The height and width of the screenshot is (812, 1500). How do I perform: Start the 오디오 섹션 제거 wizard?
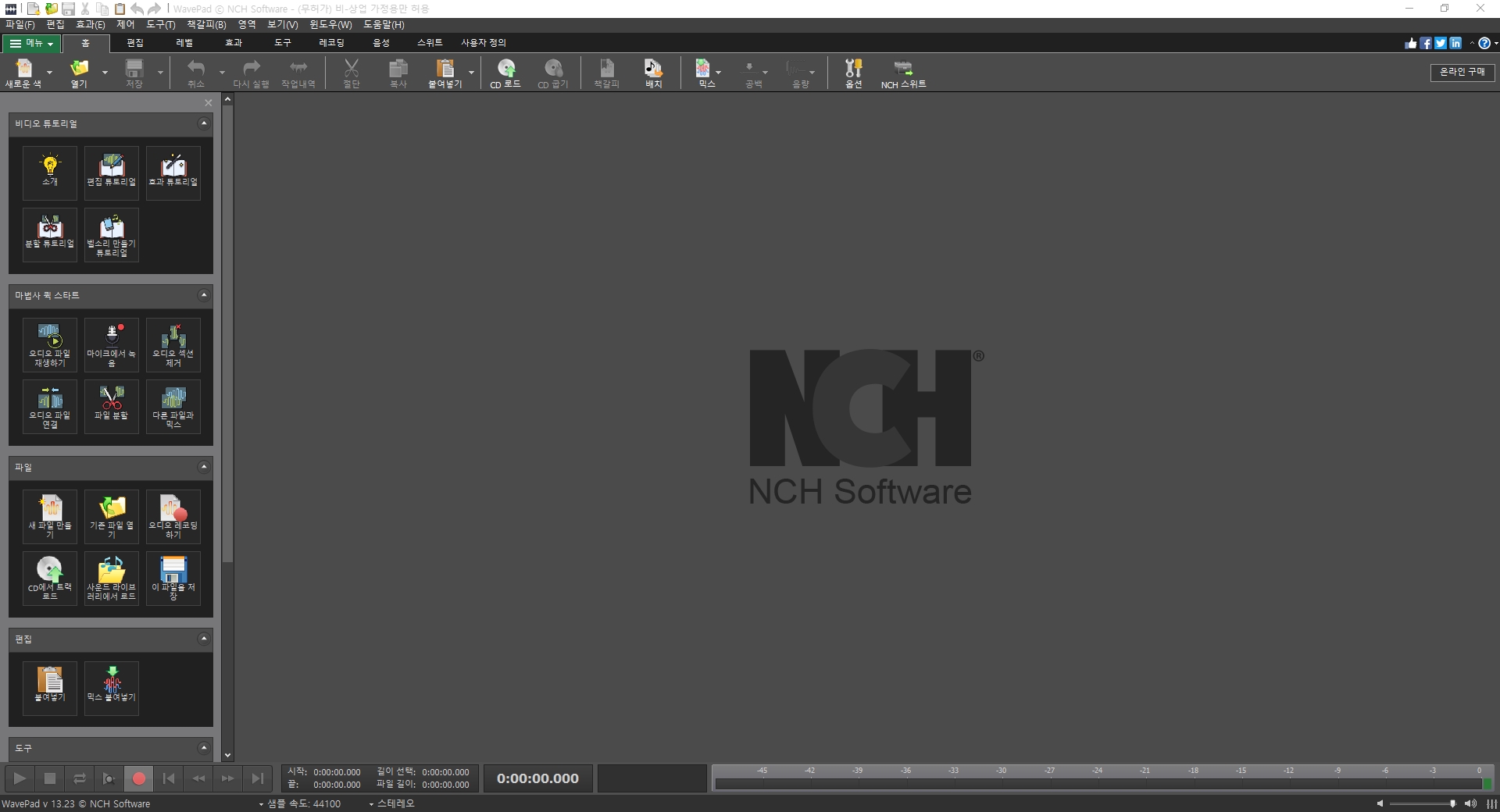173,344
